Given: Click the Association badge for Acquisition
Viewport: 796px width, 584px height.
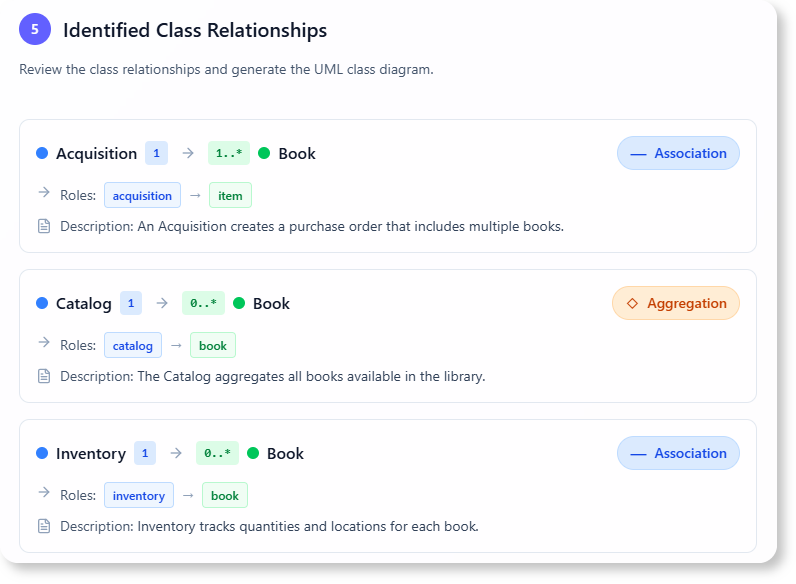Looking at the screenshot, I should click(678, 153).
